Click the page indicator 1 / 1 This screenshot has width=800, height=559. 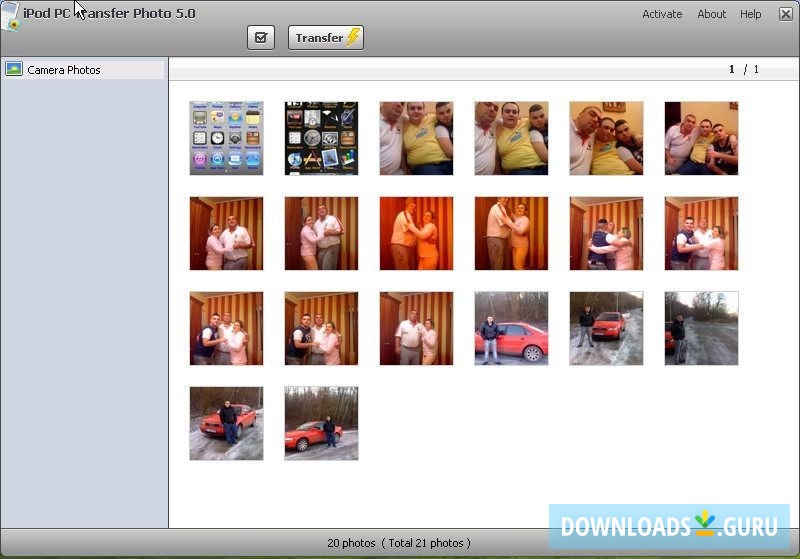[744, 69]
